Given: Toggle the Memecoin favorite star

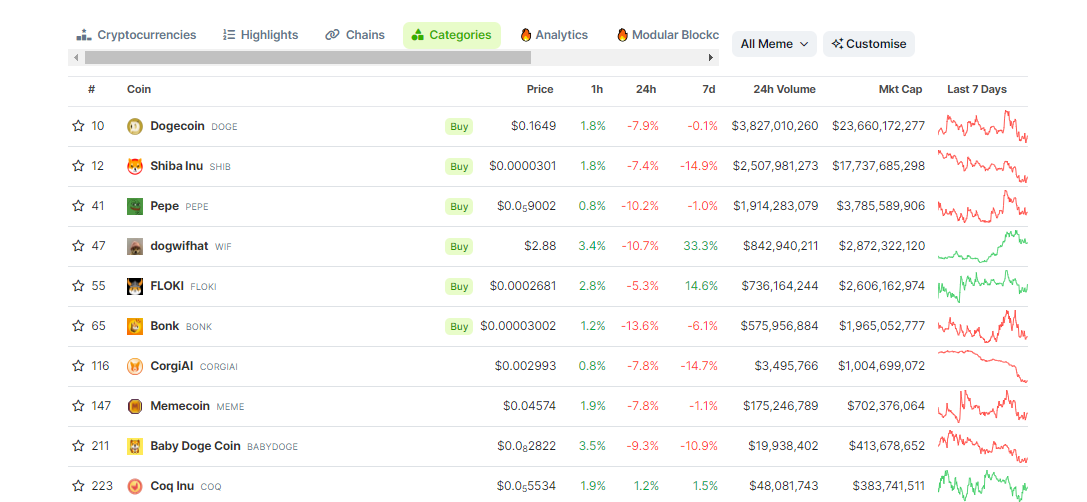Looking at the screenshot, I should tap(78, 406).
